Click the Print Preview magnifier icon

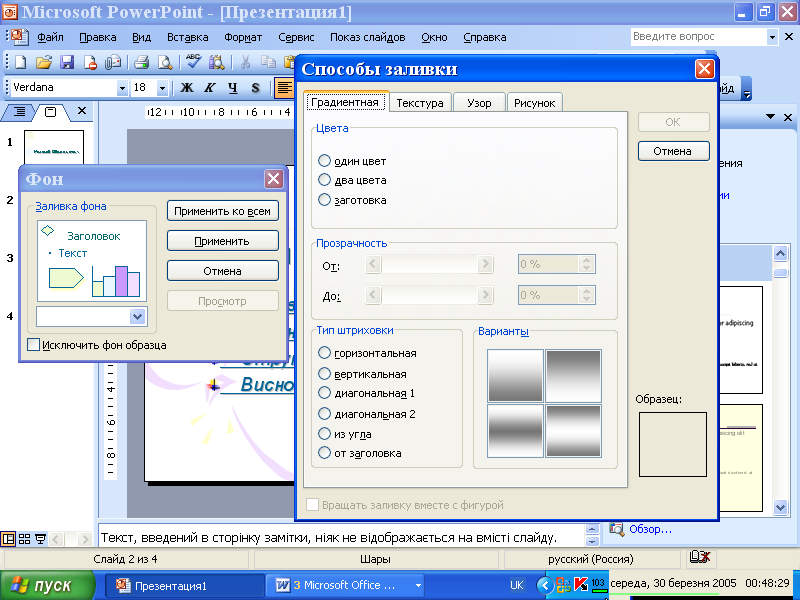pos(165,62)
